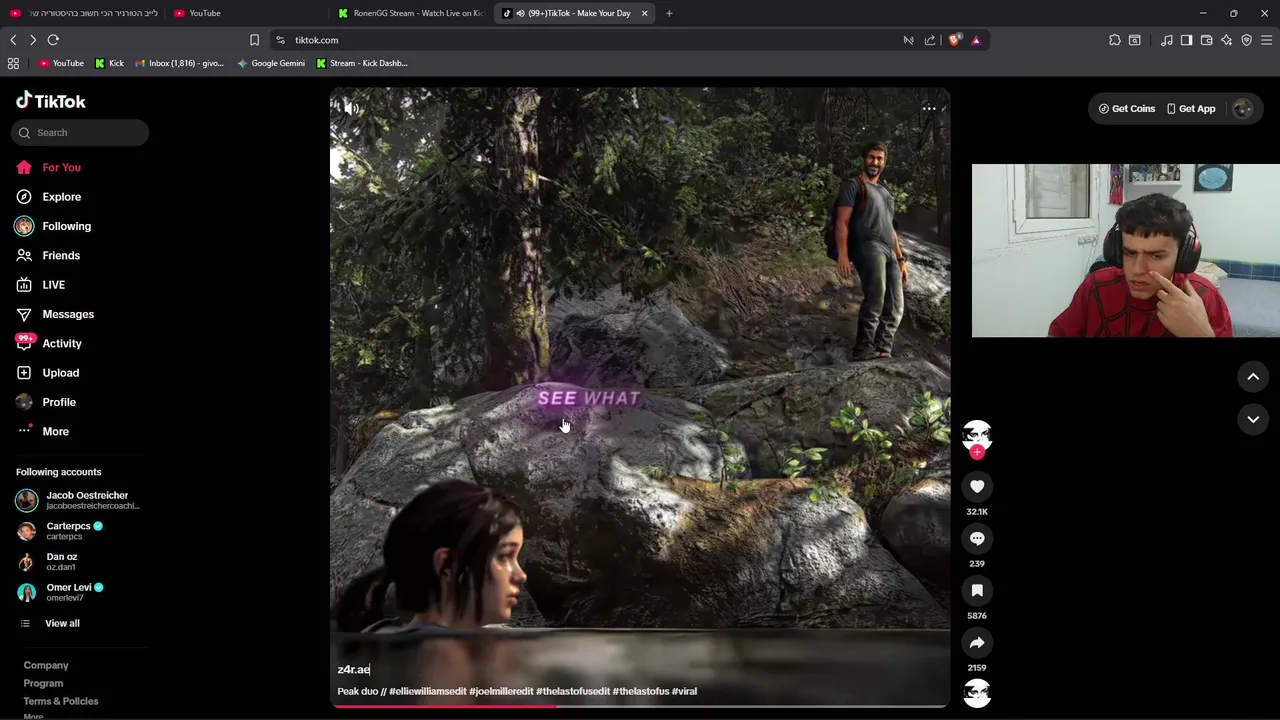Open Messages in the sidebar
The image size is (1280, 720).
click(x=55, y=314)
